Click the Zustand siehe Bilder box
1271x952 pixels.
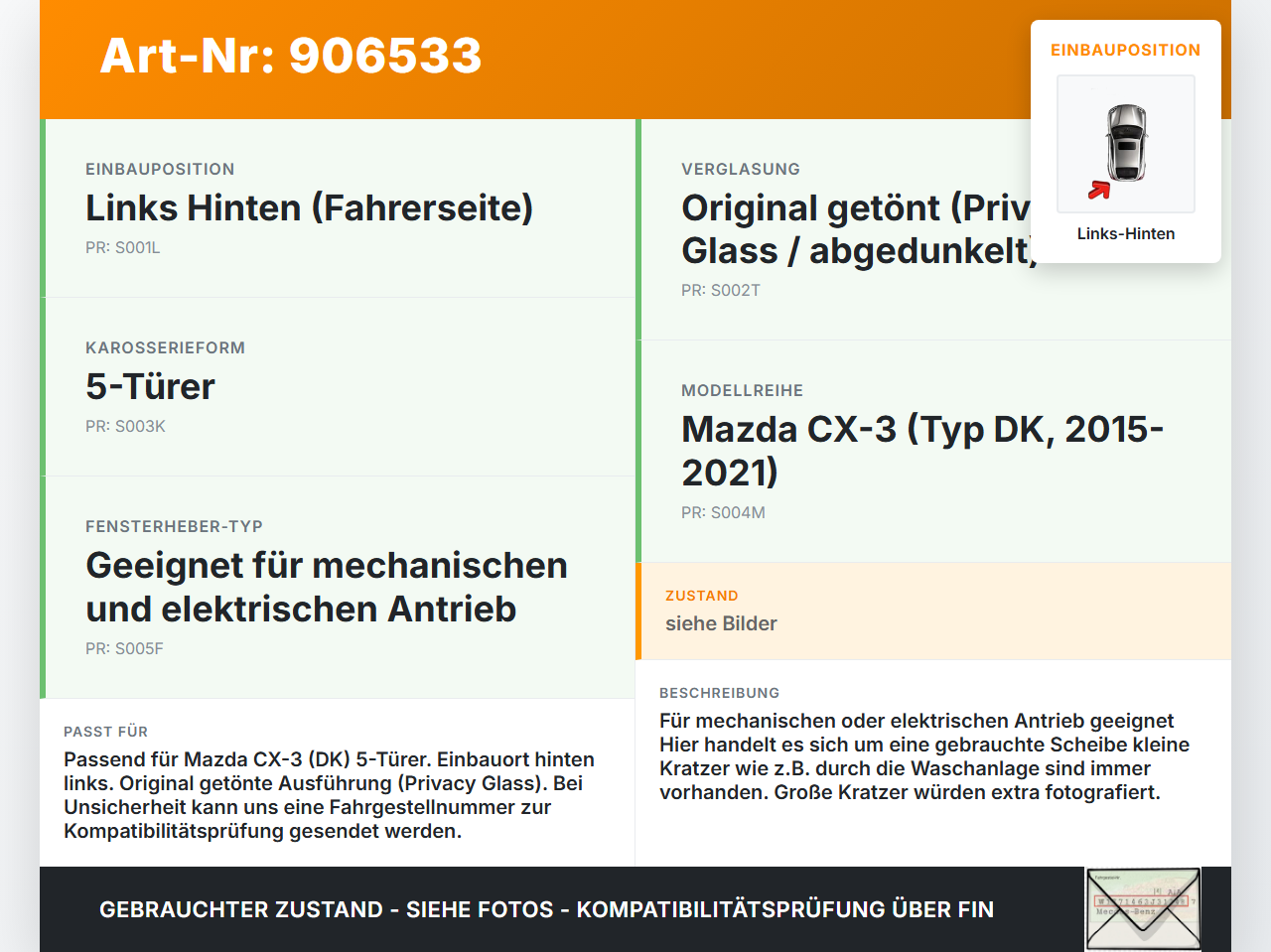pos(933,612)
